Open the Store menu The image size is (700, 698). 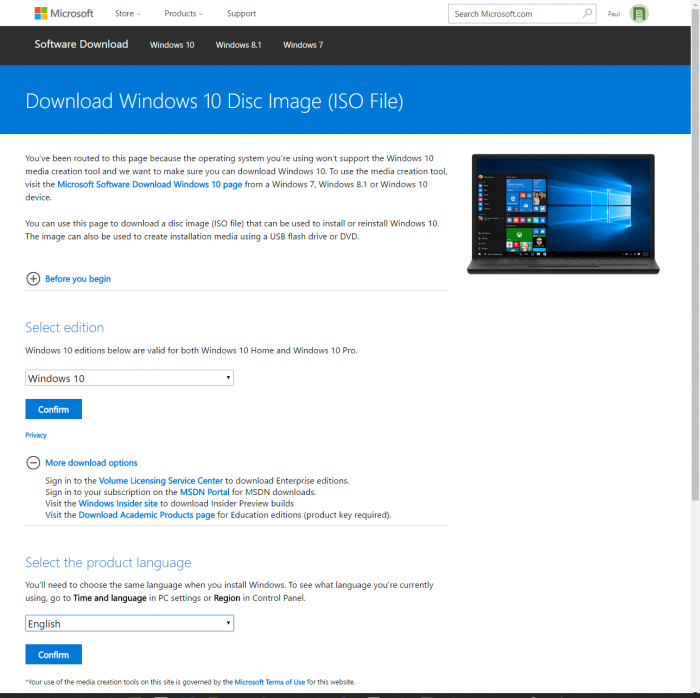click(127, 13)
